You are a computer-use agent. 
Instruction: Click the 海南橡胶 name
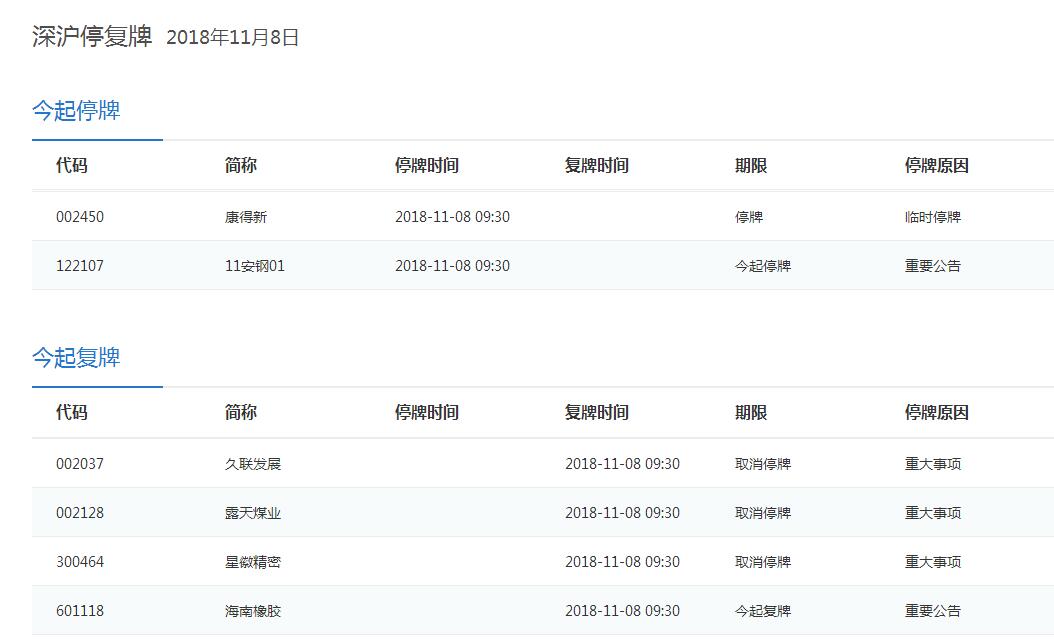tap(253, 611)
